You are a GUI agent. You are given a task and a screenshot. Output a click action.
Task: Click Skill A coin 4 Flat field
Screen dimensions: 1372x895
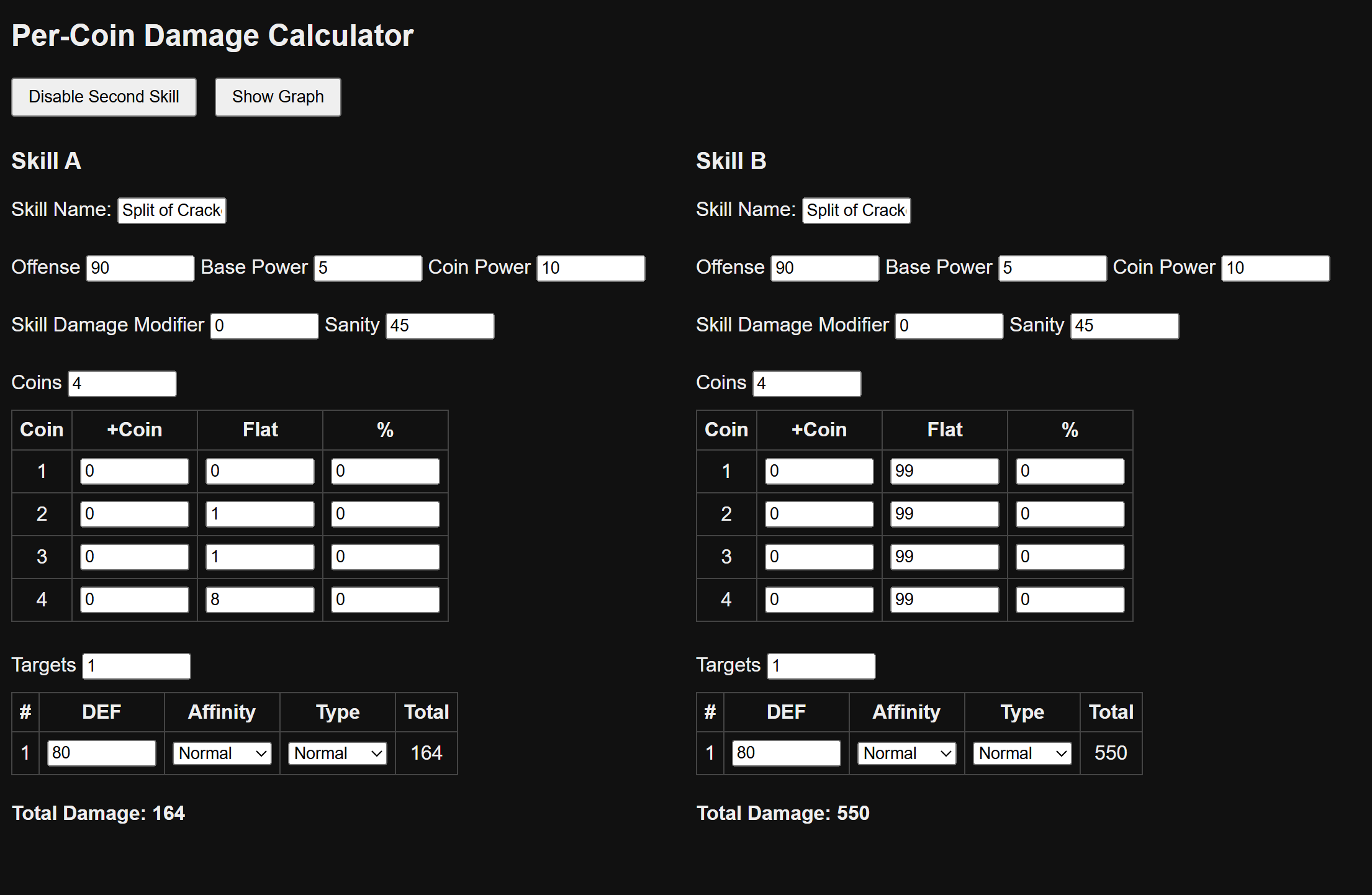click(x=260, y=600)
